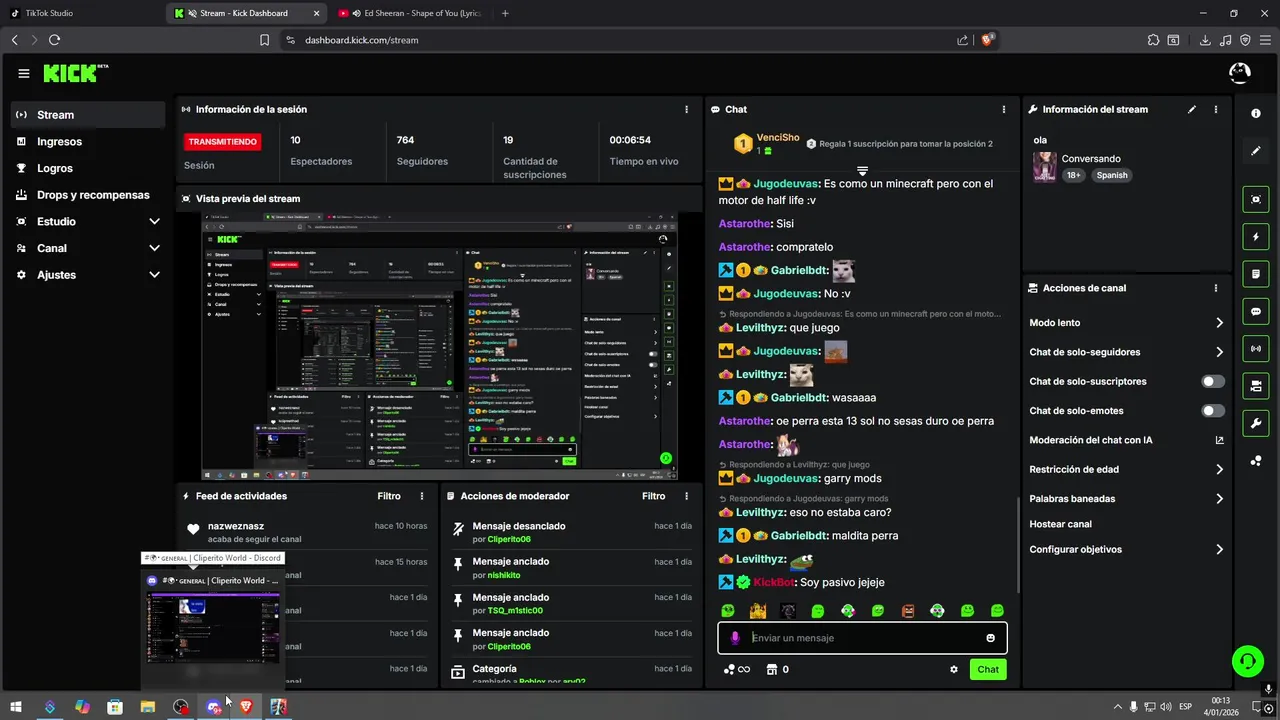Toggle Chat de solo-emotes switch
This screenshot has height=720, width=1280.
coord(1213,411)
